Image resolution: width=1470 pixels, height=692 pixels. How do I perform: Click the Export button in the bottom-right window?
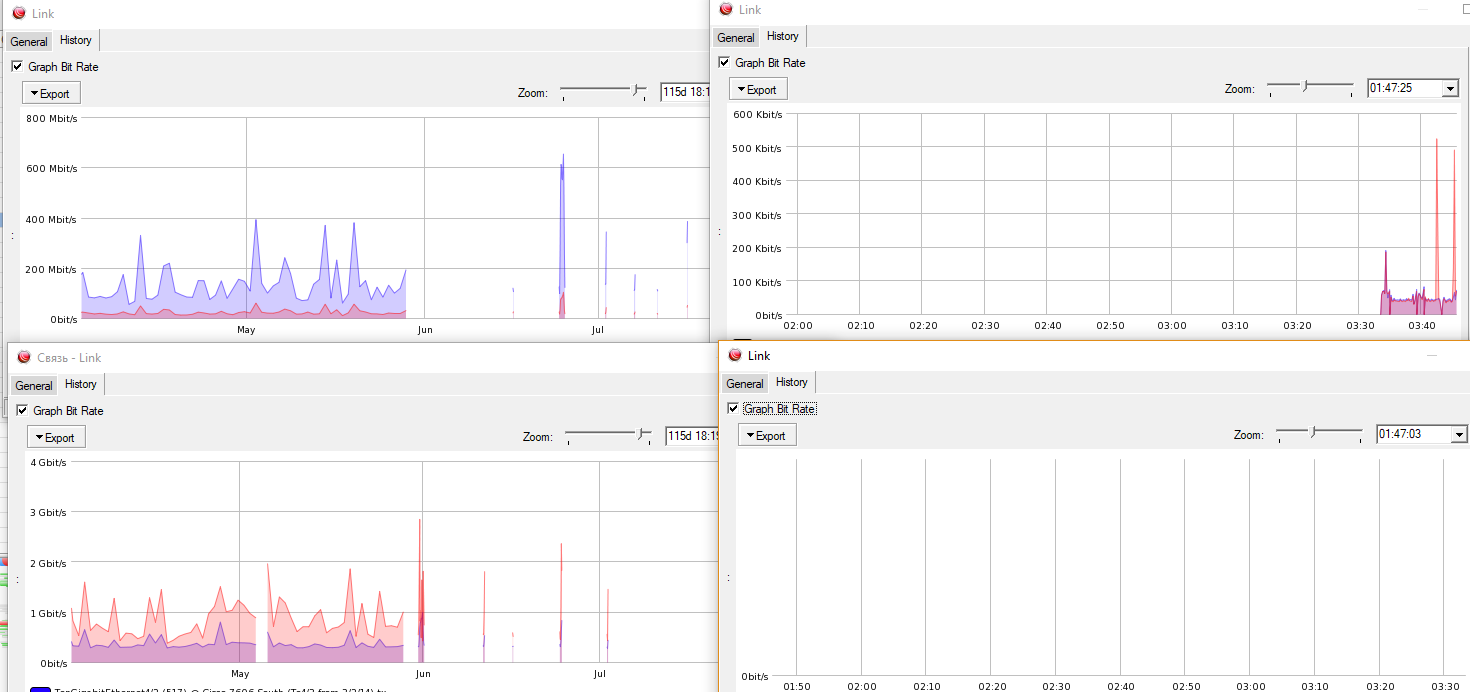(x=767, y=435)
